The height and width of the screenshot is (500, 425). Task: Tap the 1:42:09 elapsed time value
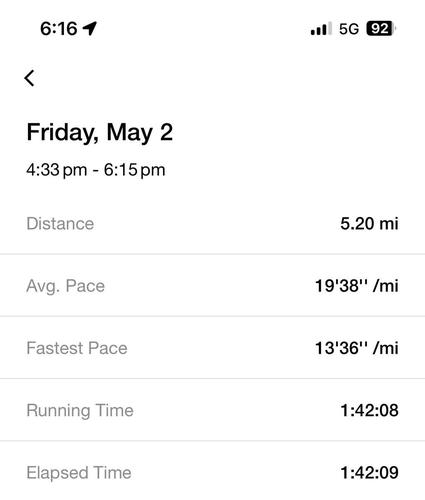tap(369, 473)
